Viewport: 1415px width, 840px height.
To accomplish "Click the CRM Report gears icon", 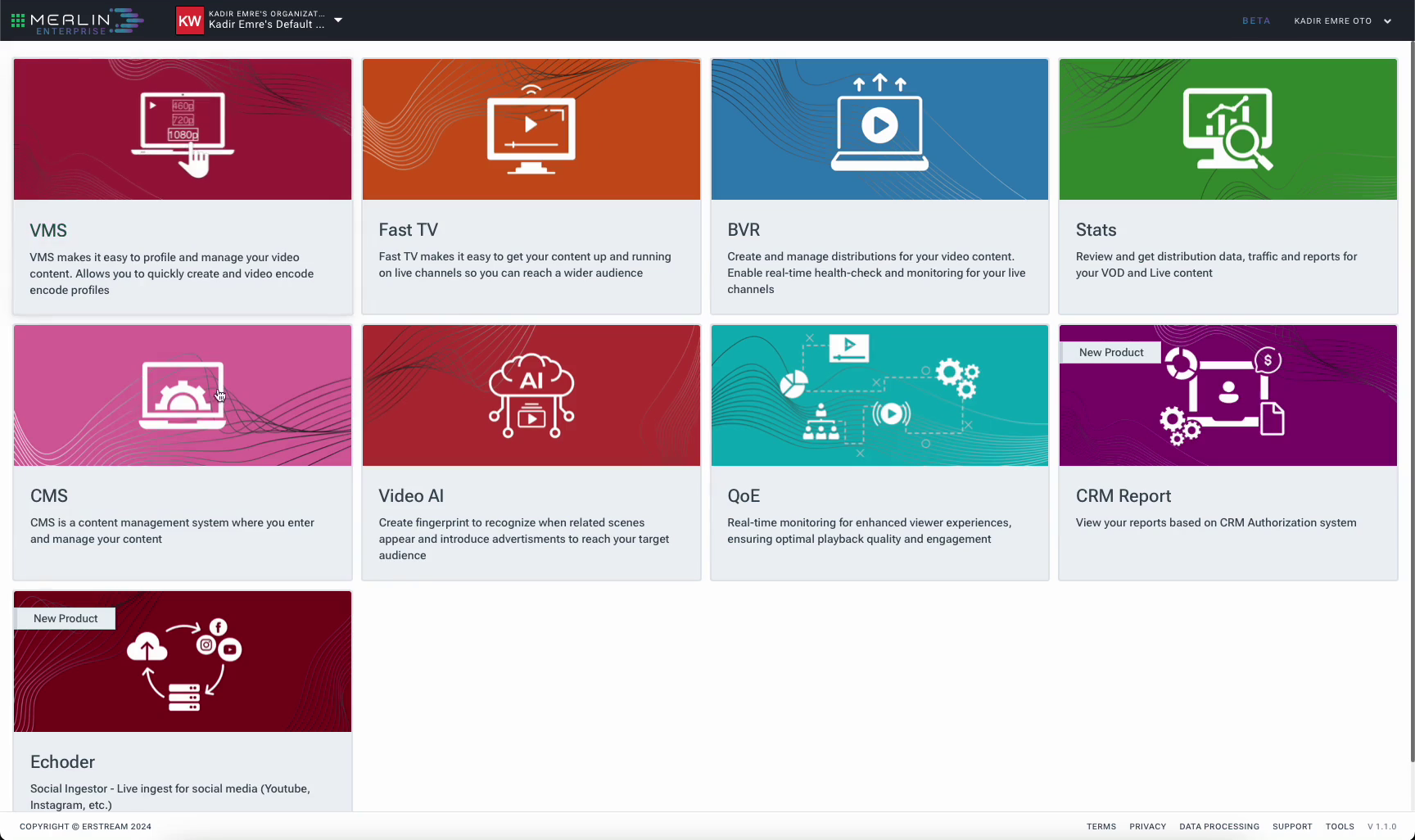I will click(x=1222, y=396).
